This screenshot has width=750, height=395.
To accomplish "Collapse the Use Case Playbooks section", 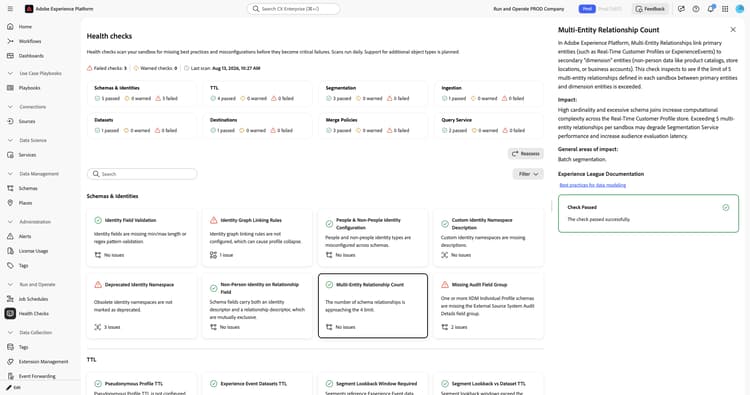I will click(11, 74).
